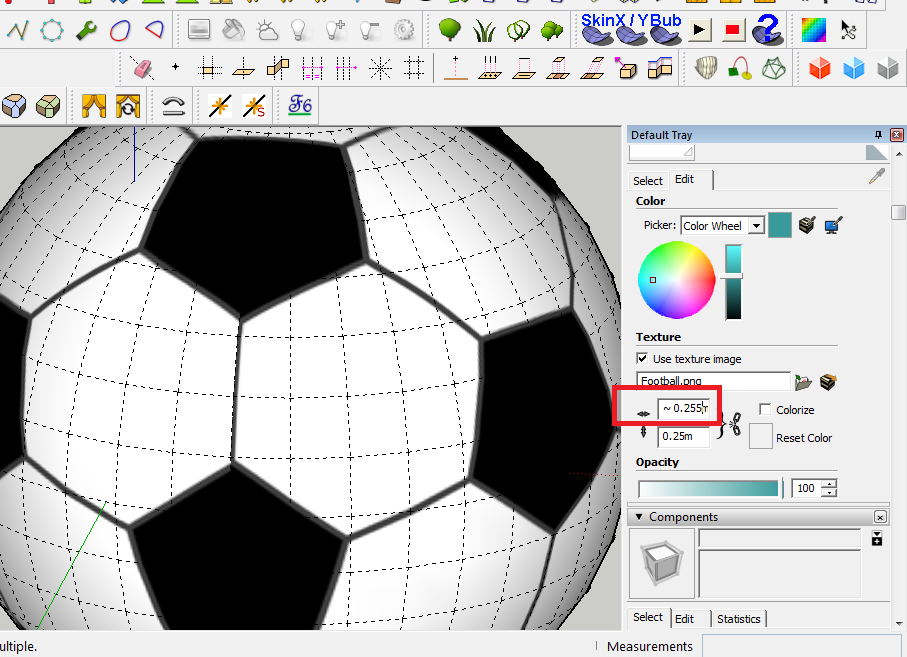Click the component preview cube thumbnail
Image resolution: width=907 pixels, height=657 pixels.
[x=662, y=563]
